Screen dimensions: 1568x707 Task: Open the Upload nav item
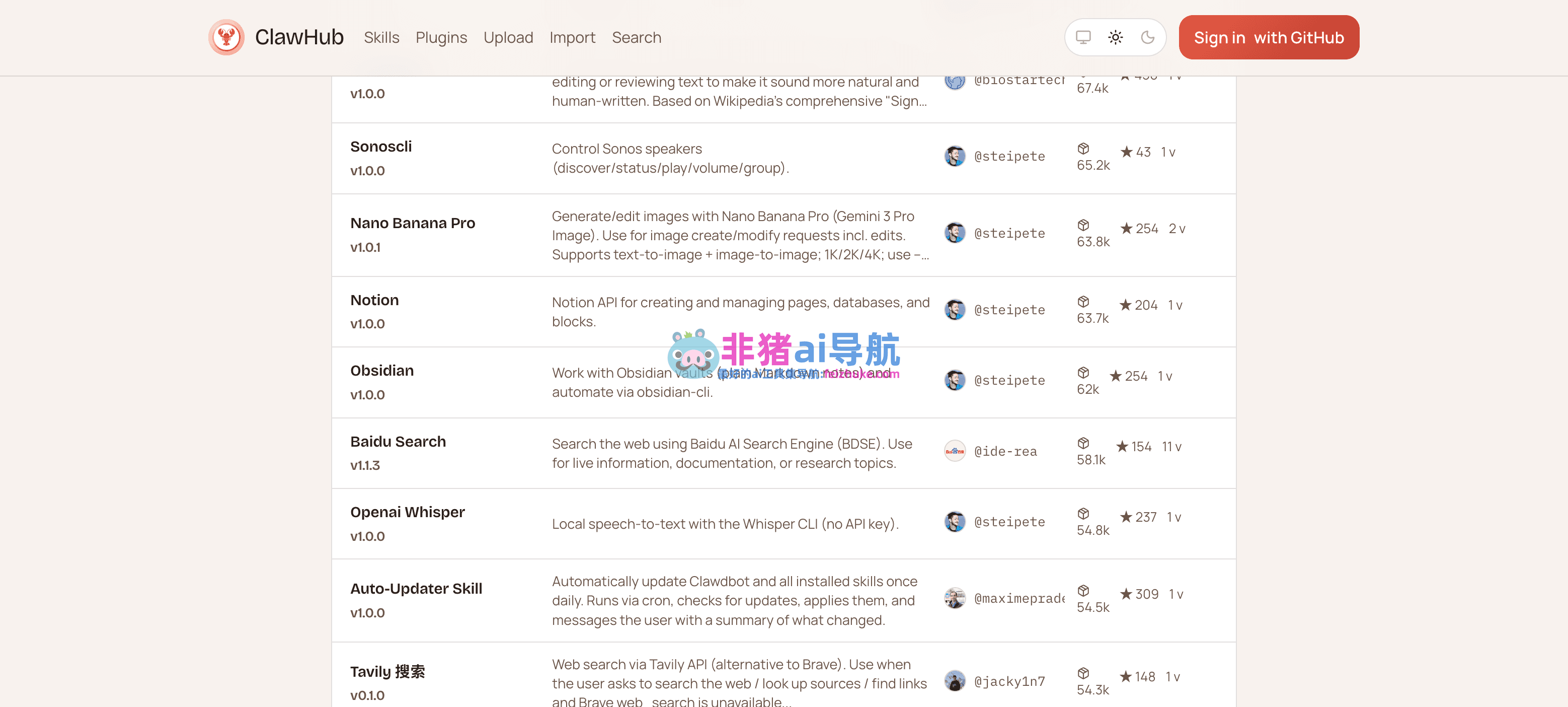click(508, 37)
